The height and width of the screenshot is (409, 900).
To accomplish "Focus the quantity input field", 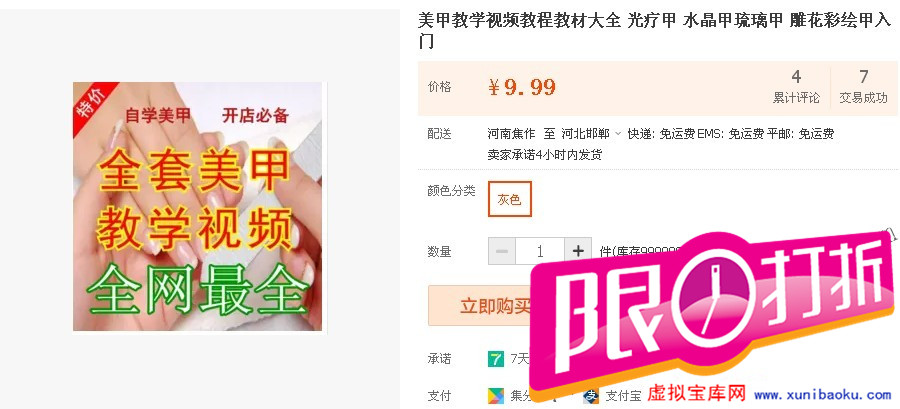I will 540,251.
